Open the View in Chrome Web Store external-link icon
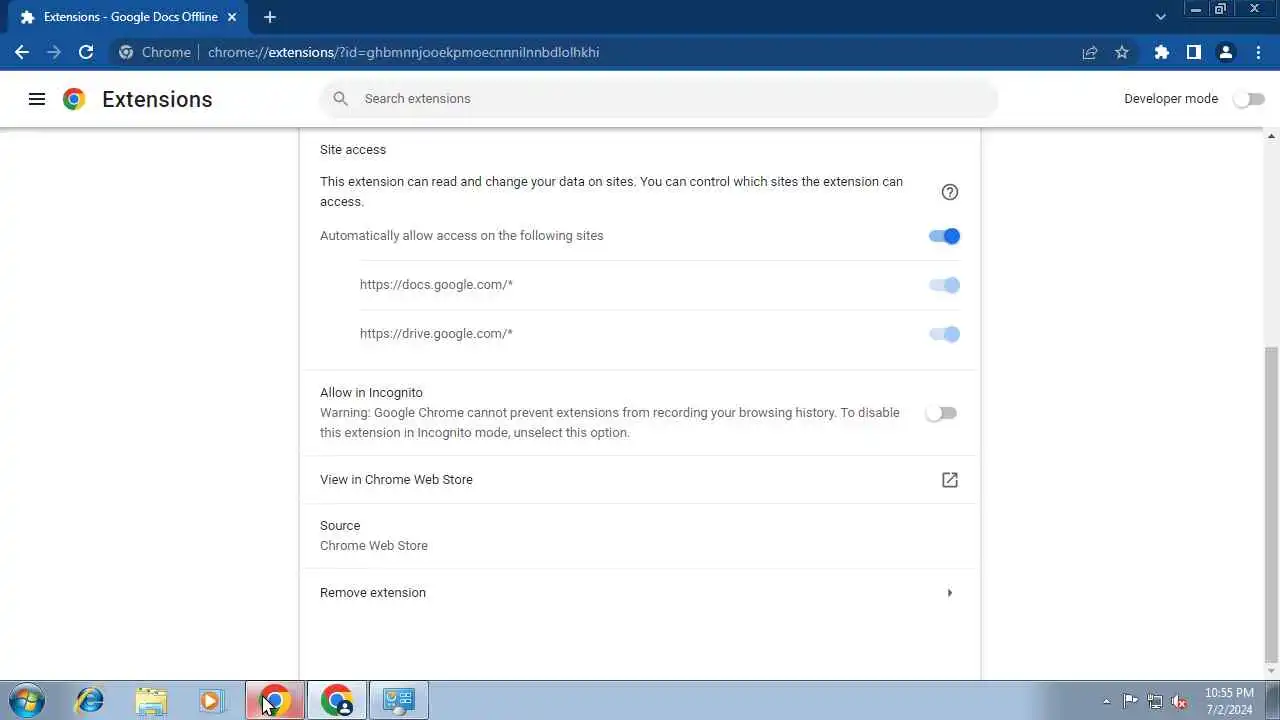This screenshot has width=1280, height=720. tap(950, 480)
